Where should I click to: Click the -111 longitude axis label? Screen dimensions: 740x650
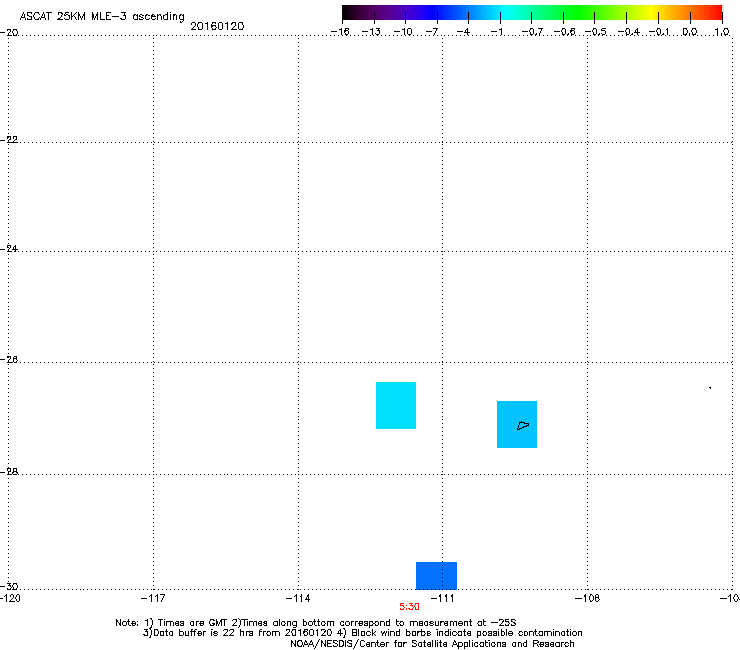442,599
